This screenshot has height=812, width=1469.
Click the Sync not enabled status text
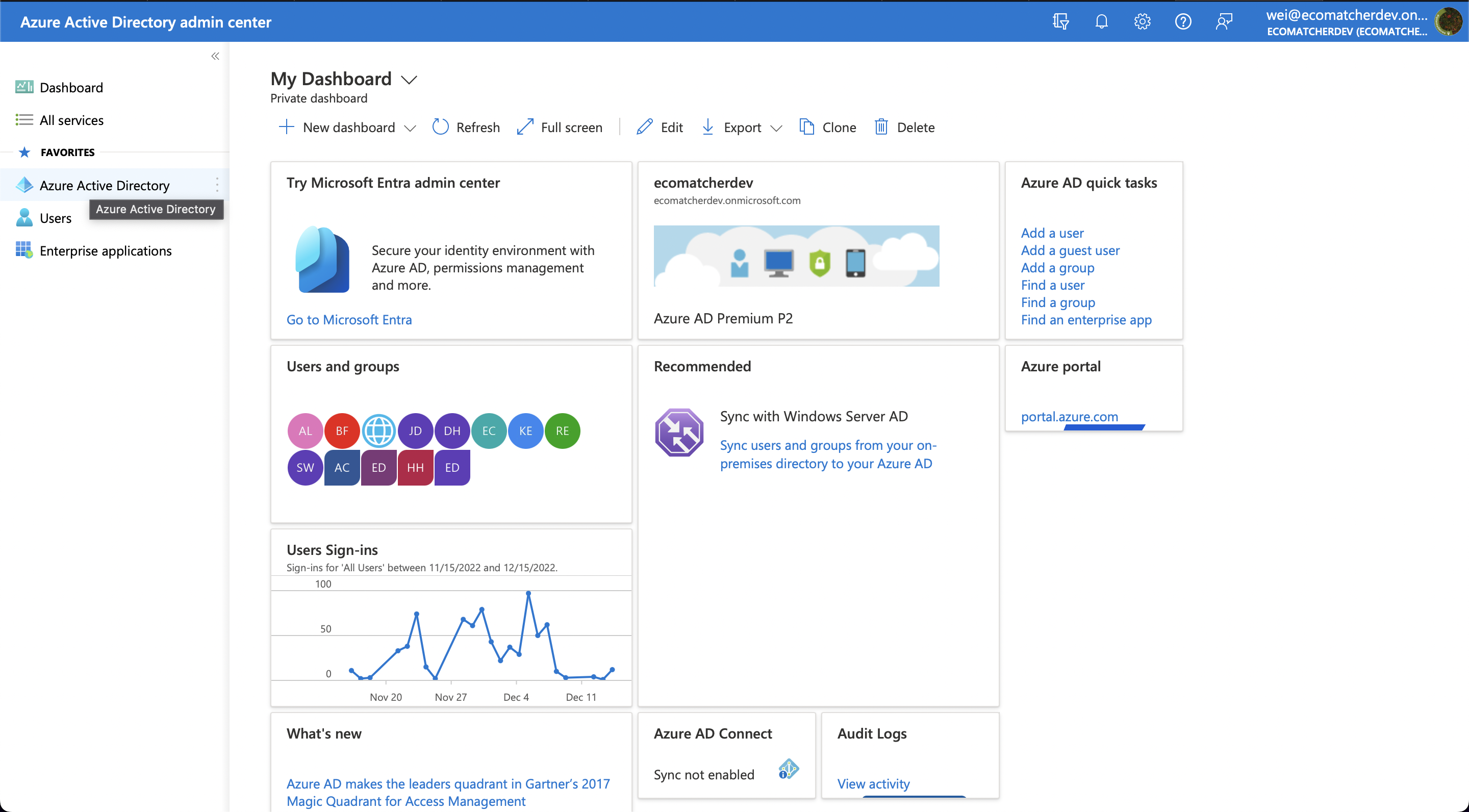click(x=704, y=774)
